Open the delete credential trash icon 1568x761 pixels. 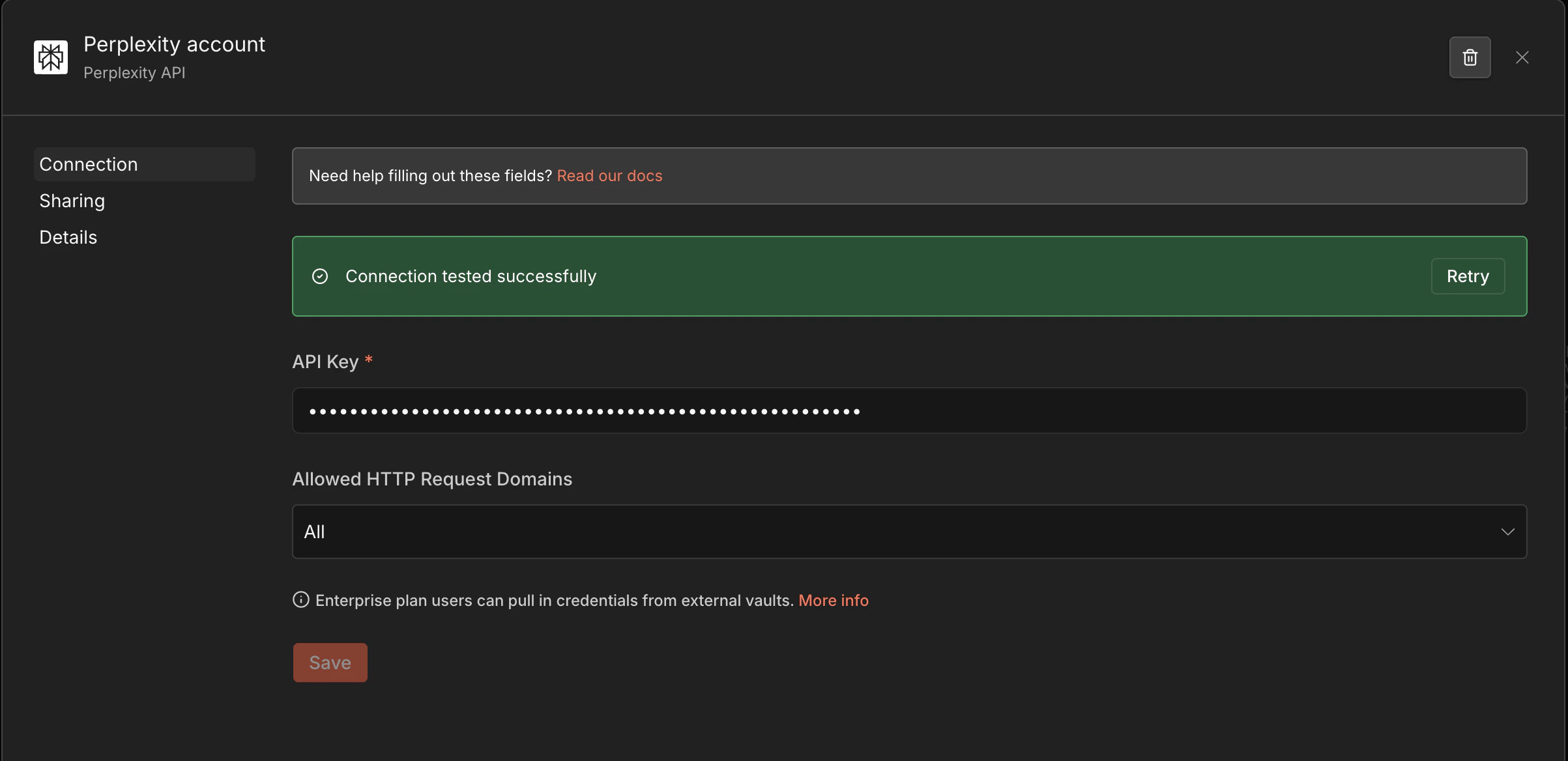[x=1470, y=57]
